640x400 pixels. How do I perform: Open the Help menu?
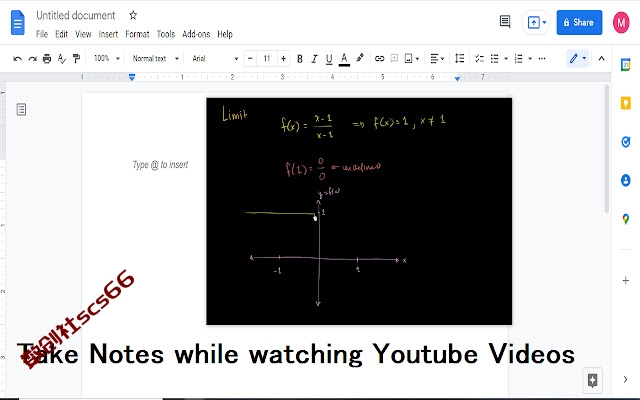(x=224, y=34)
